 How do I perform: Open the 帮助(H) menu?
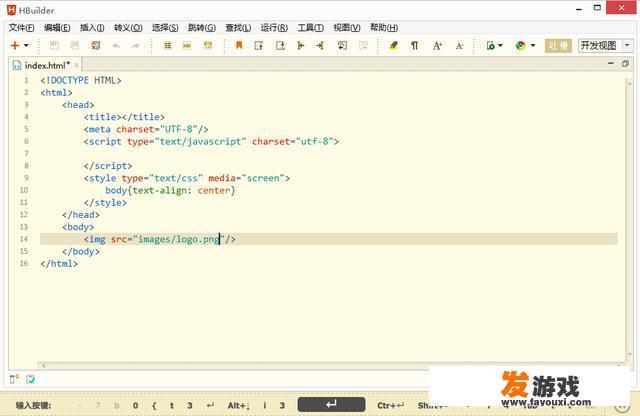pos(384,27)
